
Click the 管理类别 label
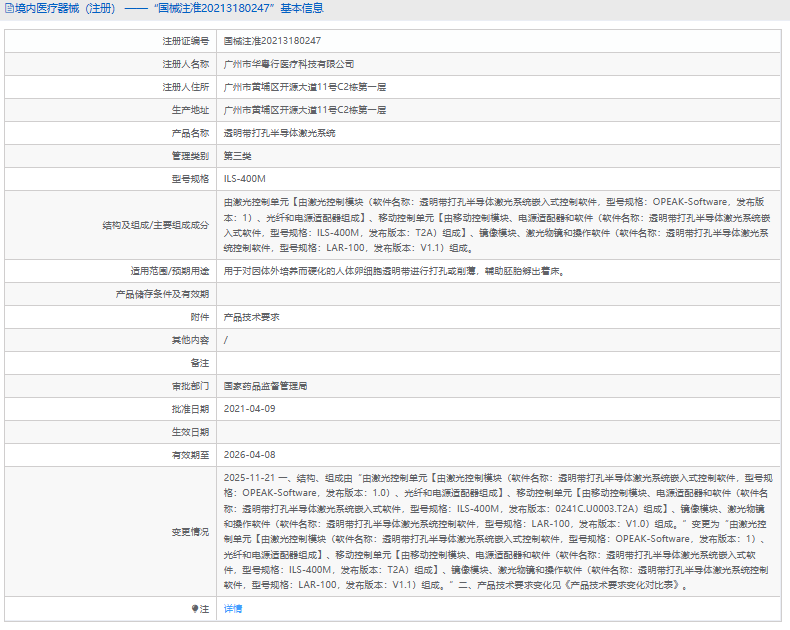click(190, 156)
